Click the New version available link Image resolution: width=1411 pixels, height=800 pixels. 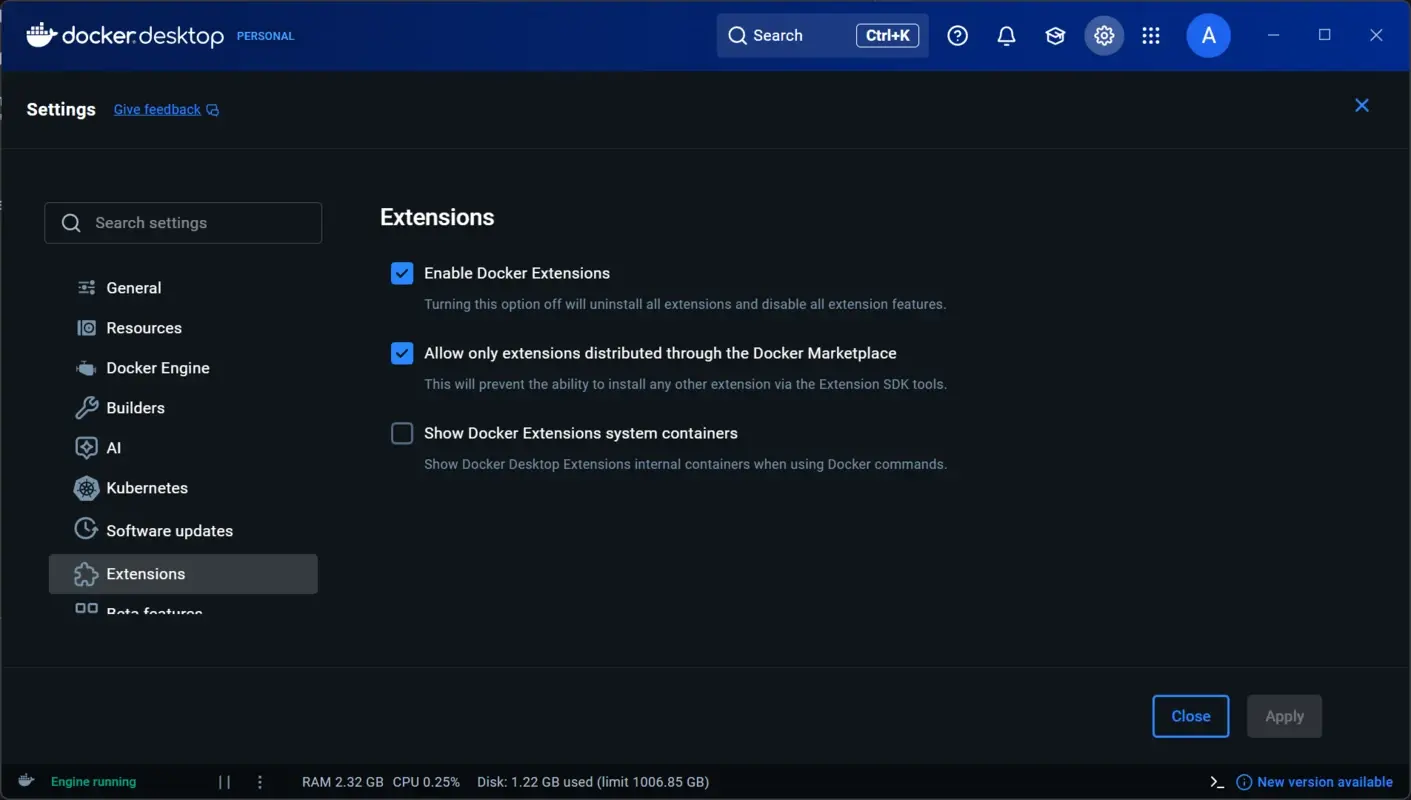click(1324, 781)
